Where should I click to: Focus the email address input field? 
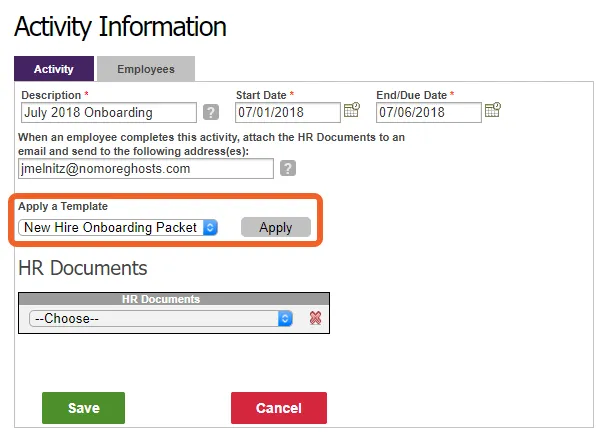pos(146,169)
